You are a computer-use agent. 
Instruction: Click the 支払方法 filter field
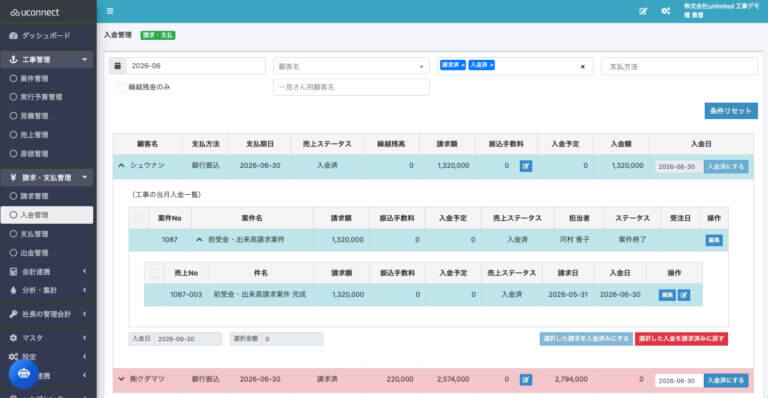click(x=679, y=66)
